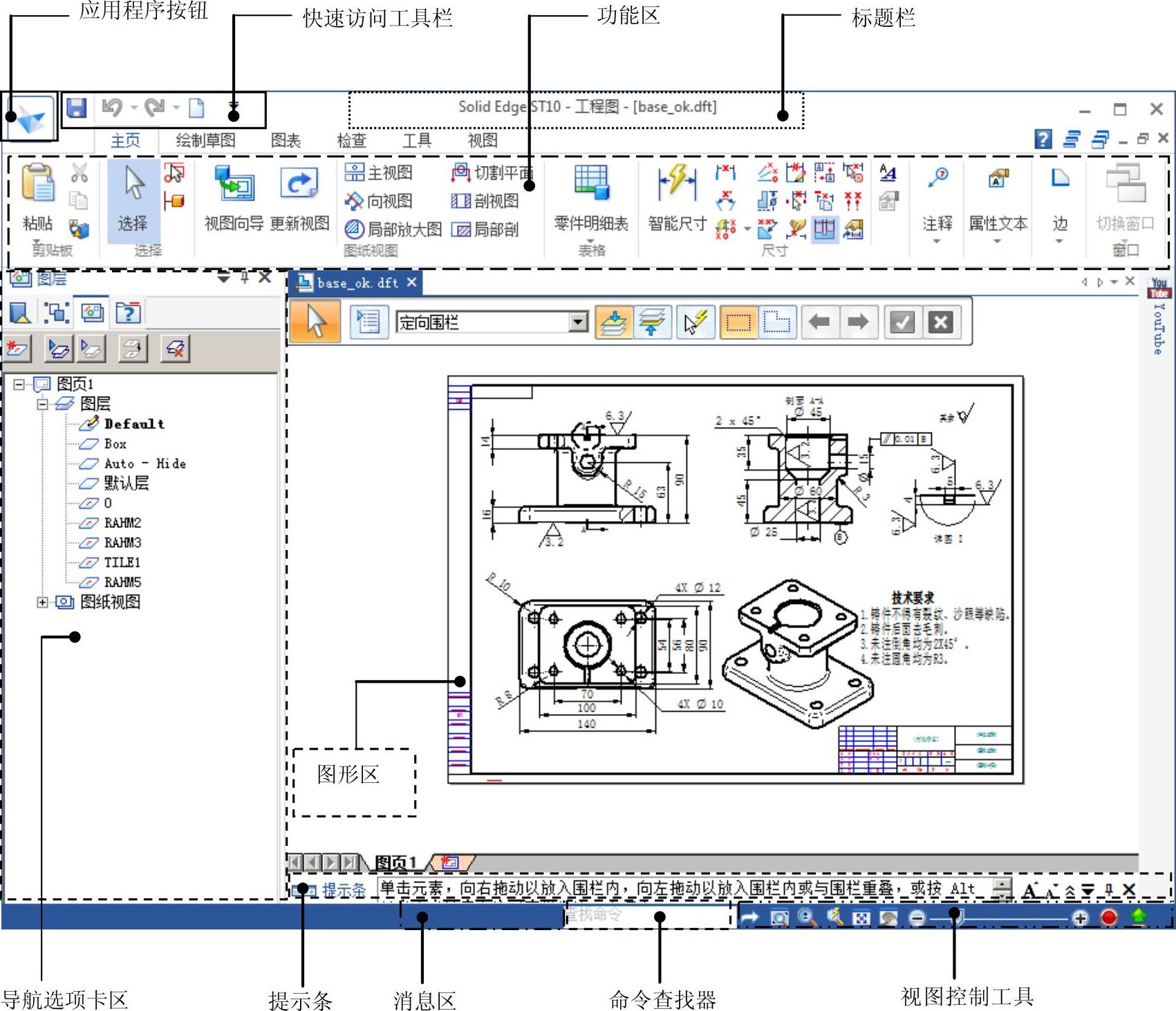The image size is (1176, 1011).
Task: Create a 局部剖 broken-out section
Action: click(x=485, y=229)
